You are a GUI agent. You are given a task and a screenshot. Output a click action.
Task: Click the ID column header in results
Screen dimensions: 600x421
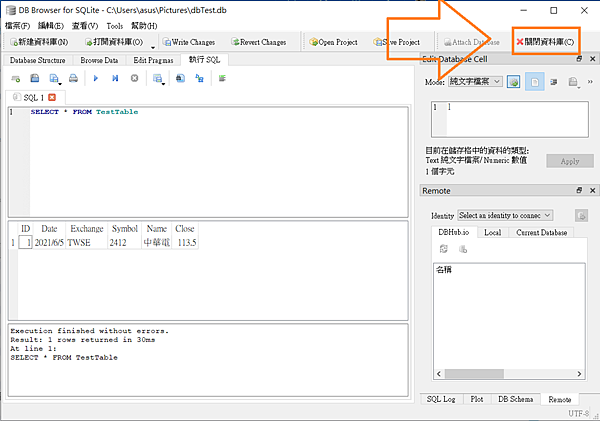(x=25, y=229)
